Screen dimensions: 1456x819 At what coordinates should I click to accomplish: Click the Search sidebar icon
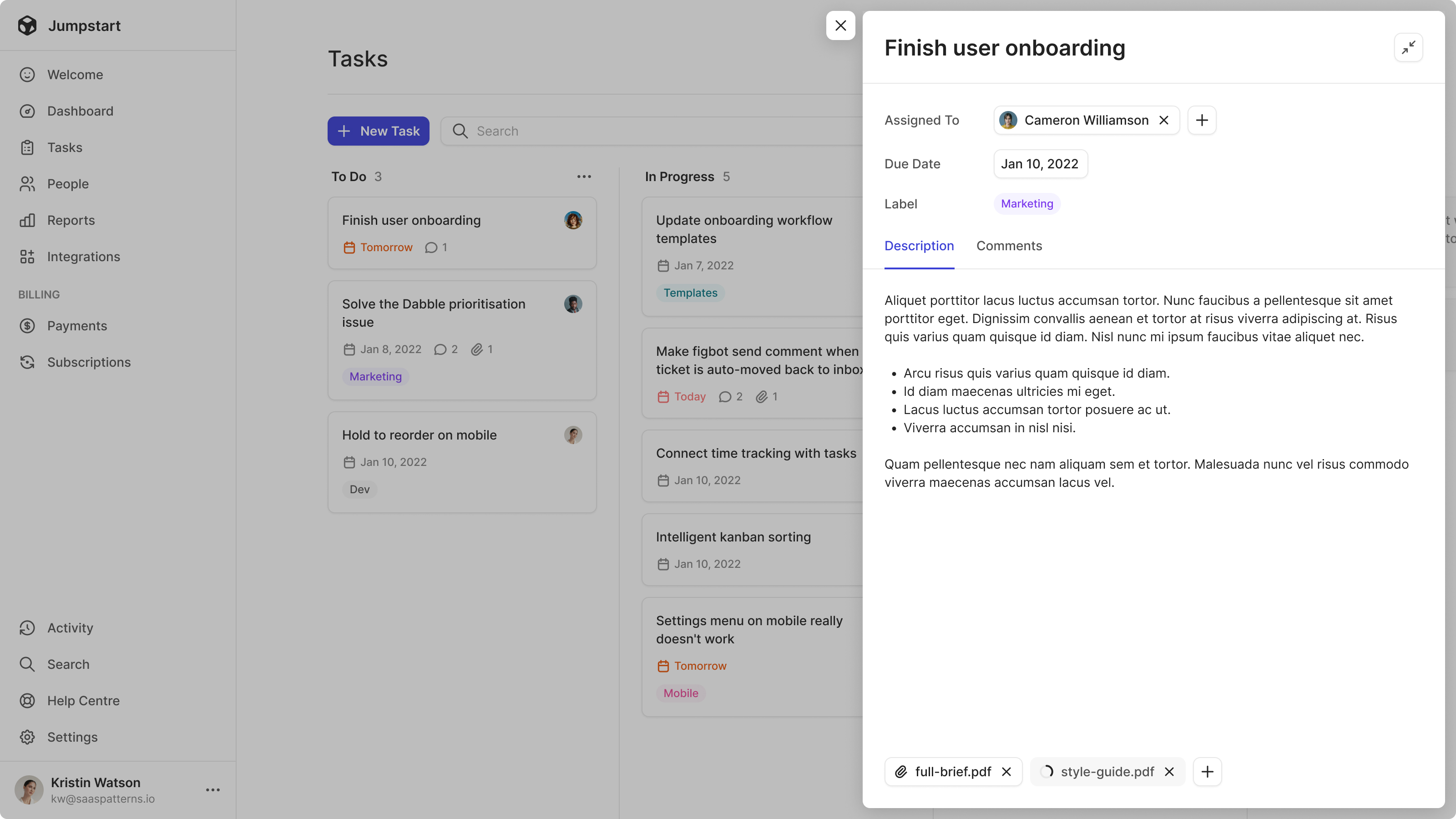click(27, 664)
